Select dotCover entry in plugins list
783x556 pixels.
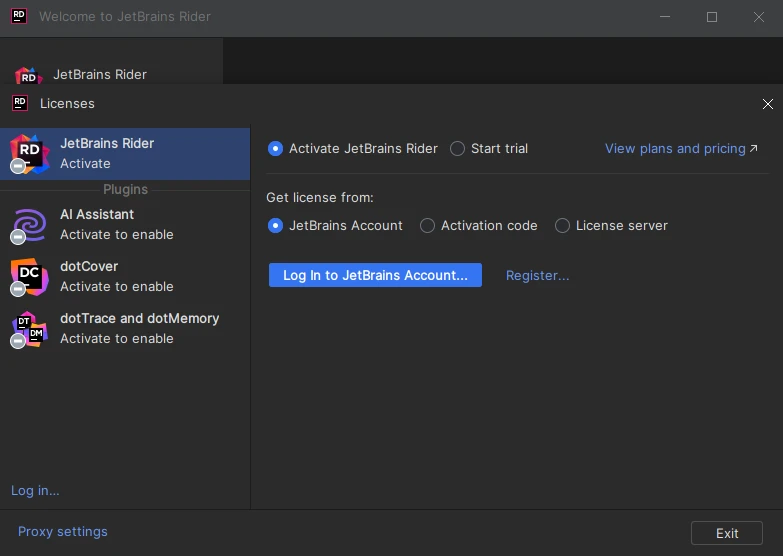(117, 276)
